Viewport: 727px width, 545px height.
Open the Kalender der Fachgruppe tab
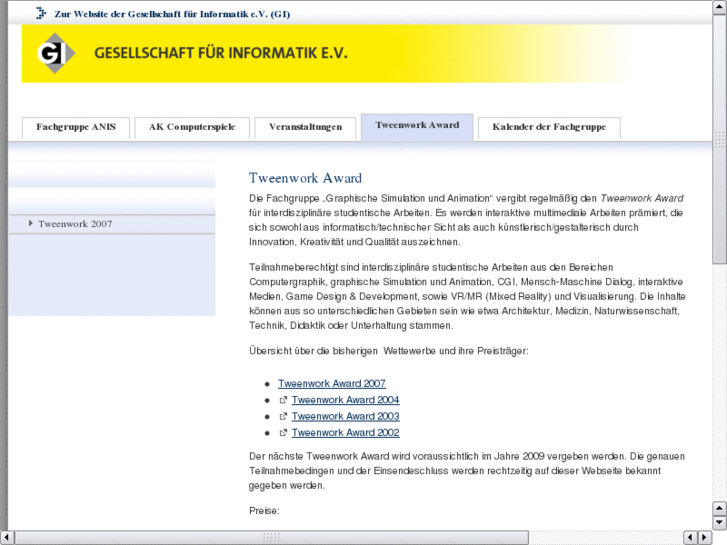click(549, 127)
